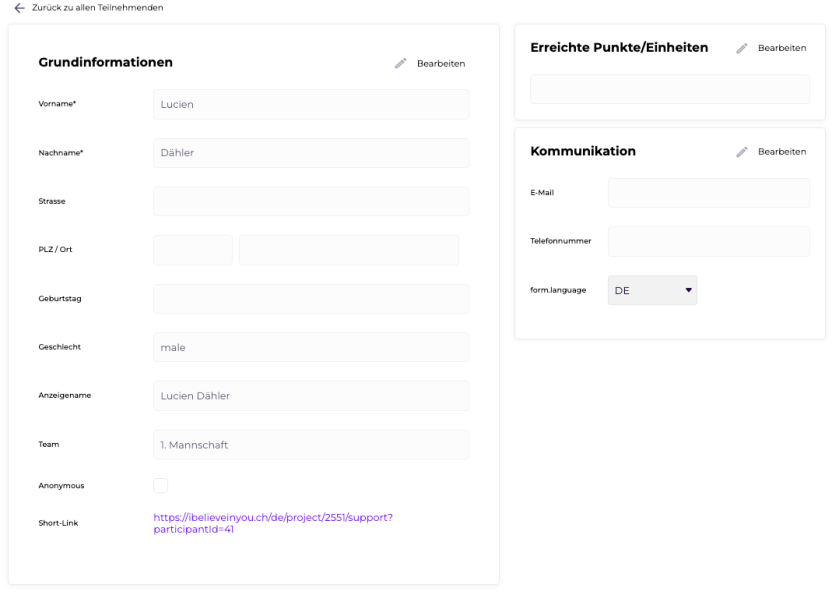Click Bearbeiten for Kommunikation
Screen dimensions: 838x592
[782, 152]
